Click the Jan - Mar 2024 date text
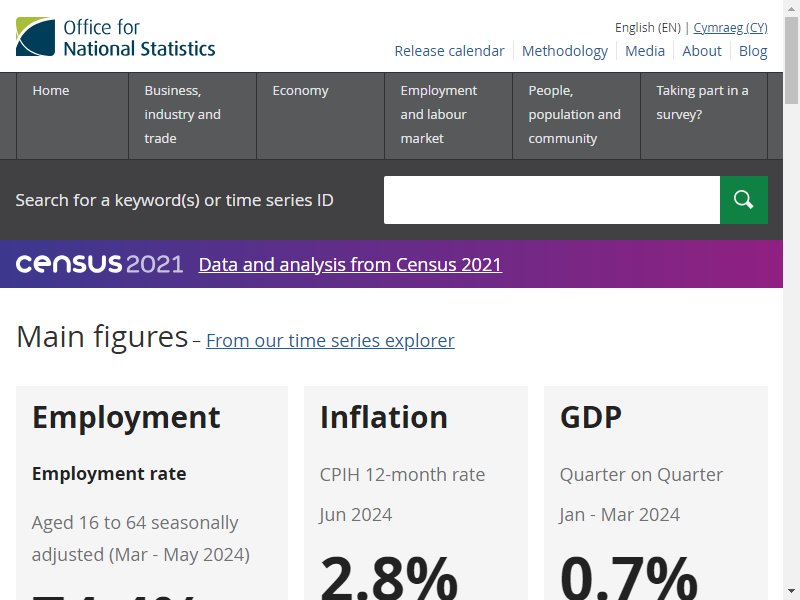The height and width of the screenshot is (600, 800). [x=619, y=515]
